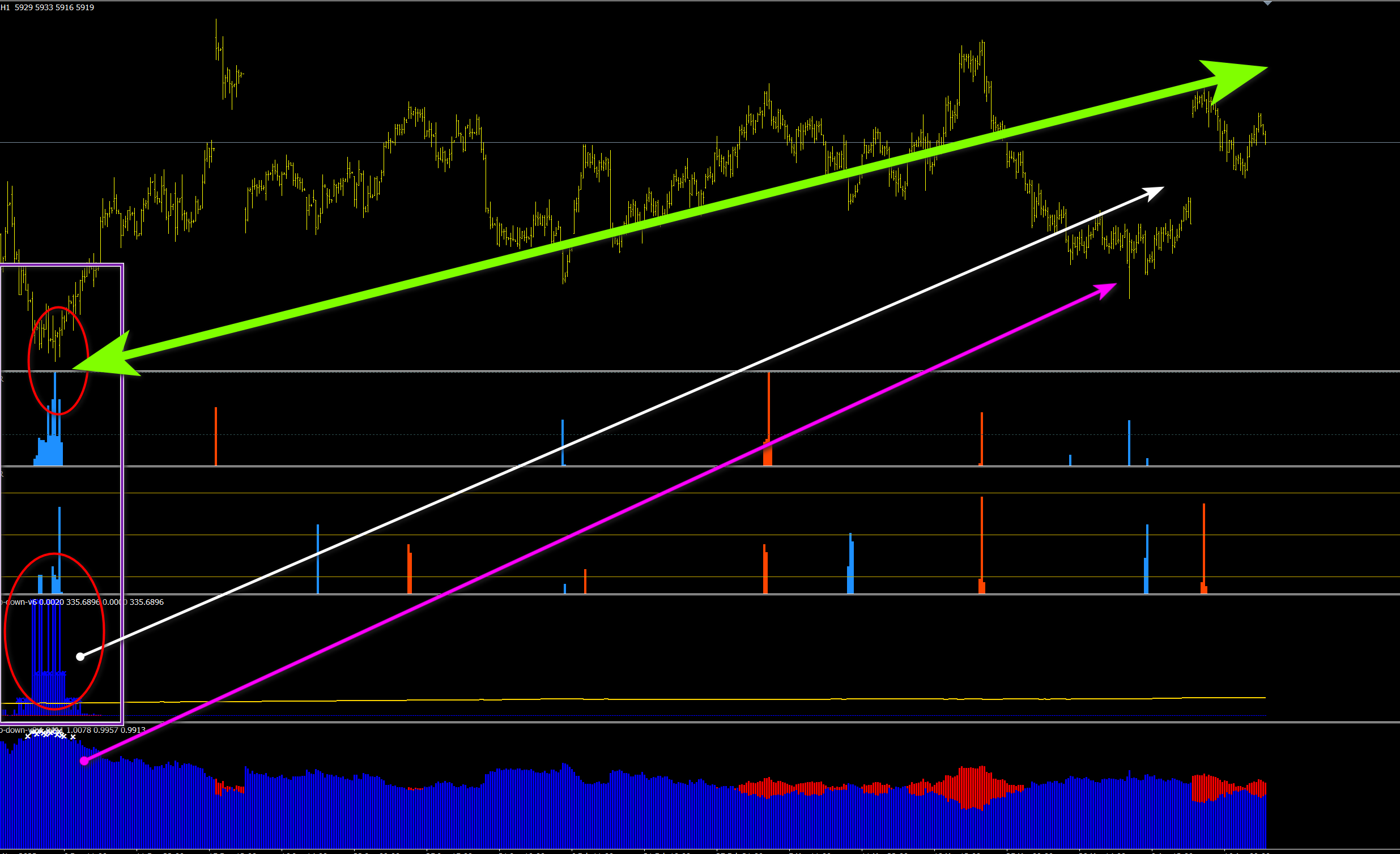Click the horizontal gray price level line
This screenshot has height=854, width=1400.
(x=700, y=143)
